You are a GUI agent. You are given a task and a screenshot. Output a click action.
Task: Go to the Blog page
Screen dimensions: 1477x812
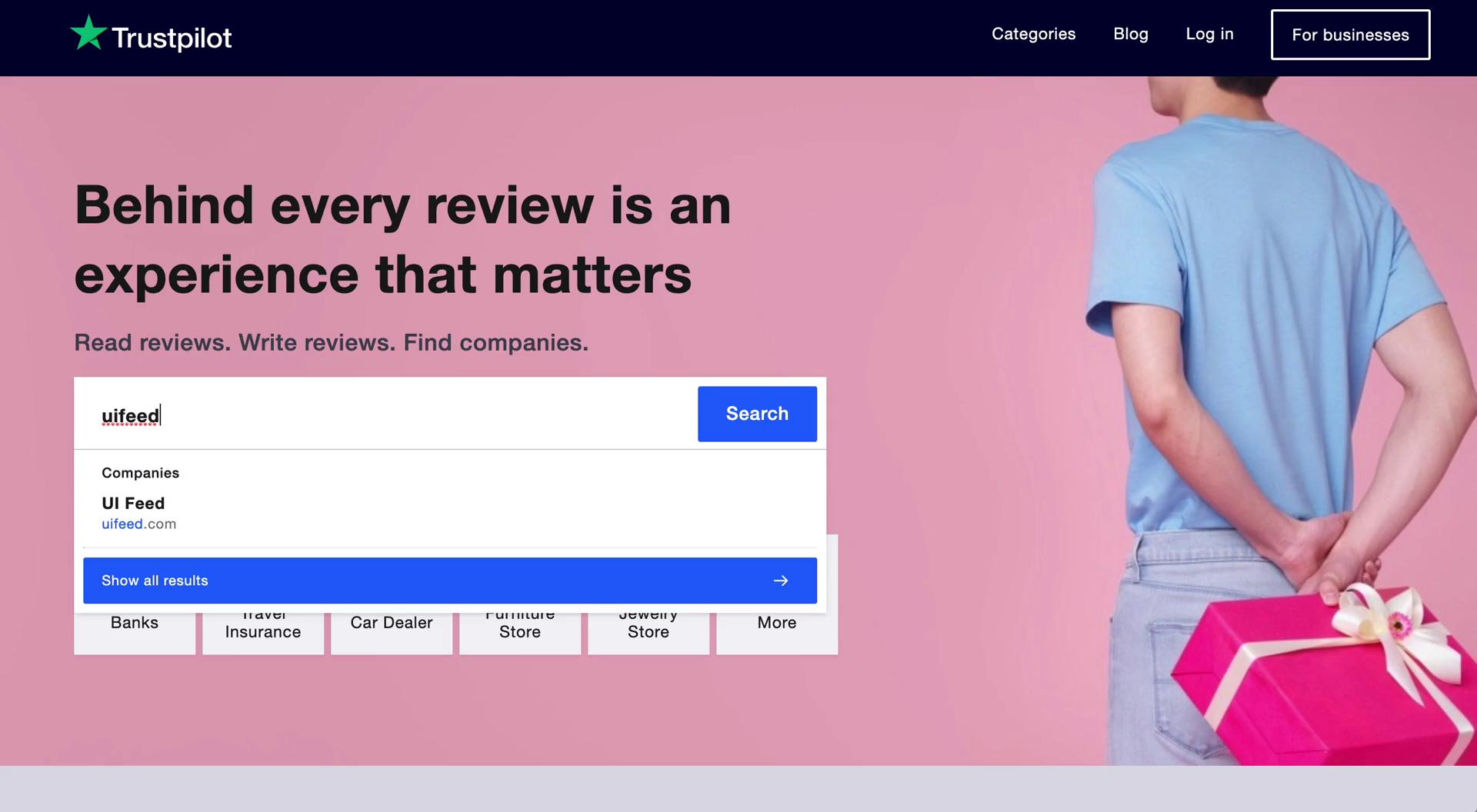click(x=1130, y=34)
